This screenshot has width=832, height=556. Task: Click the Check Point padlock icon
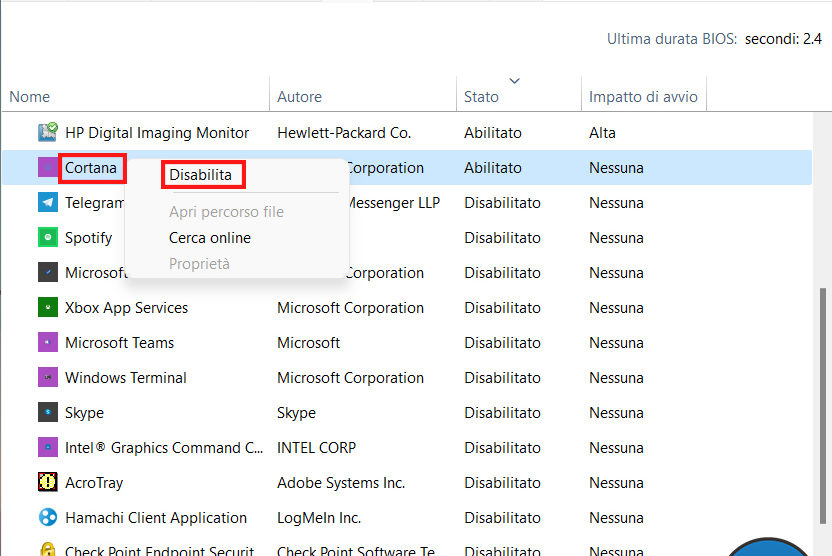tap(48, 549)
